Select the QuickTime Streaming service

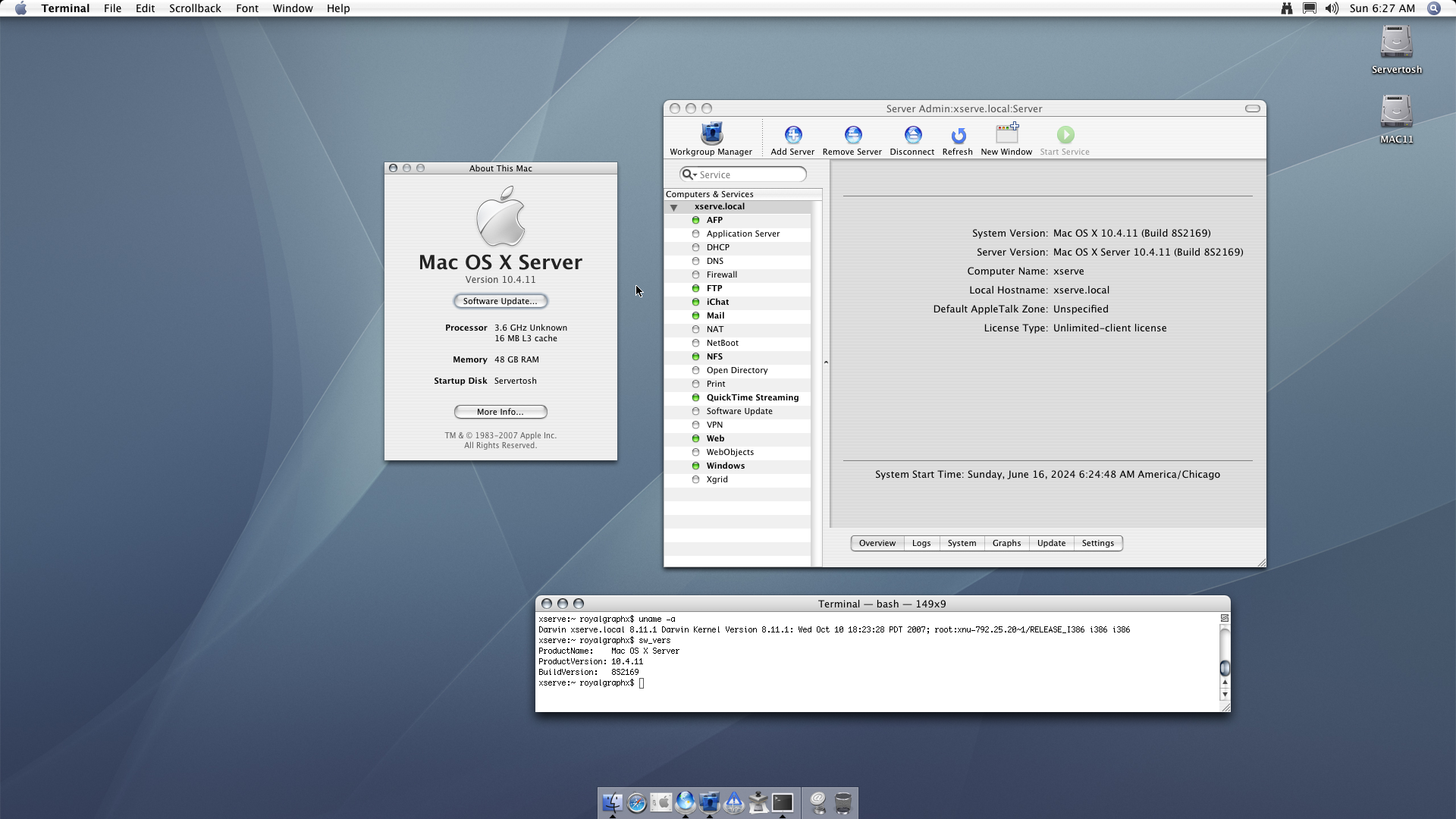737,397
